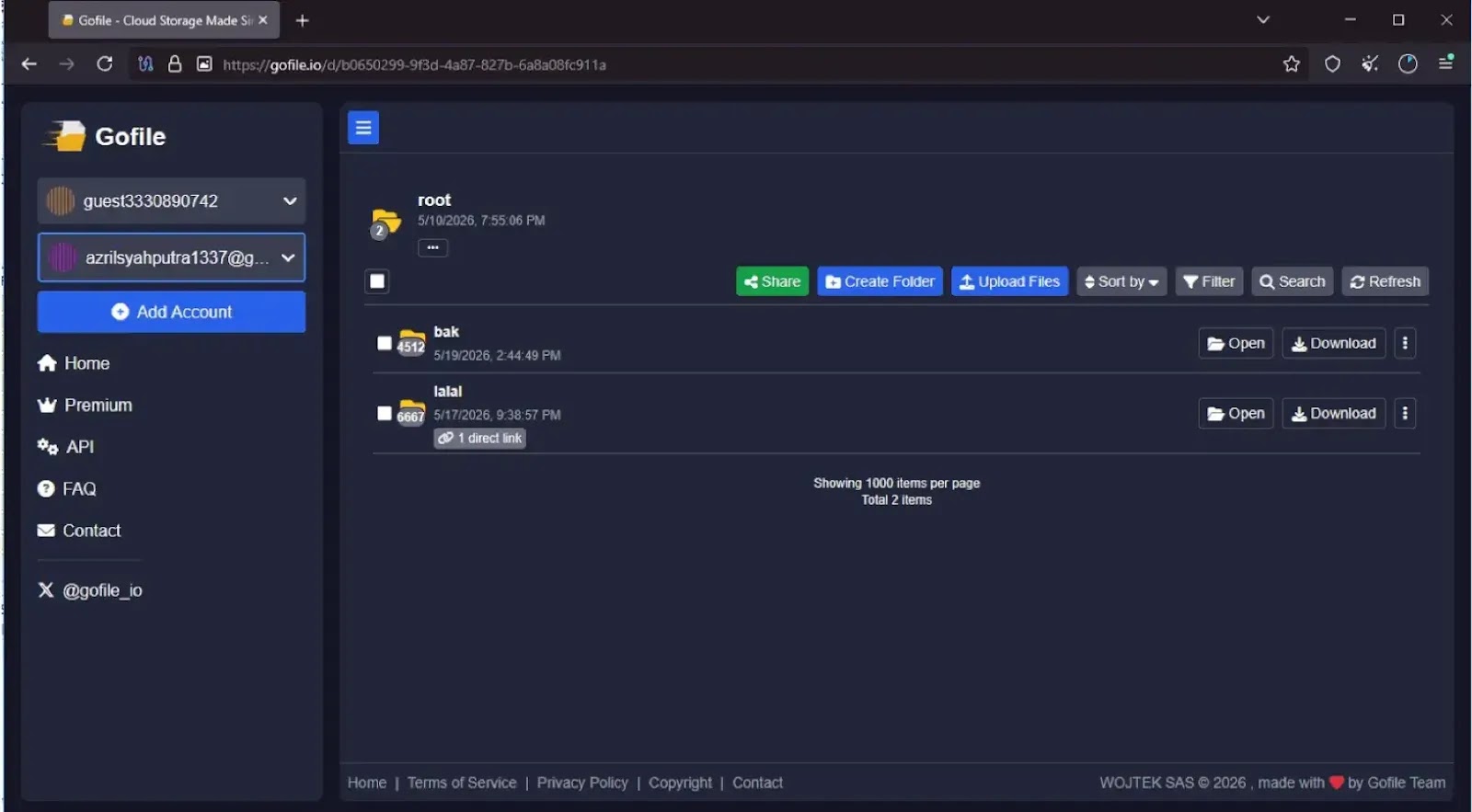Open the browser shield icon
The height and width of the screenshot is (812, 1472).
pos(1332,64)
